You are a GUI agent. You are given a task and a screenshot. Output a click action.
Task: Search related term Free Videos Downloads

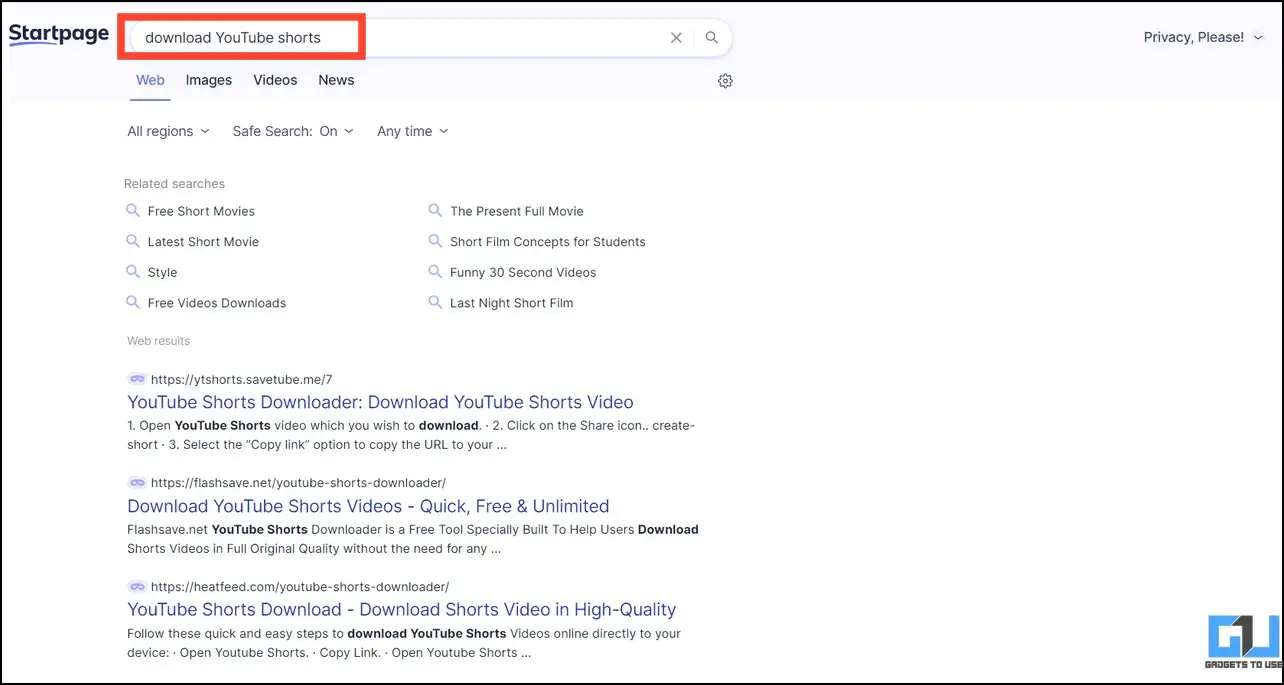(x=217, y=303)
